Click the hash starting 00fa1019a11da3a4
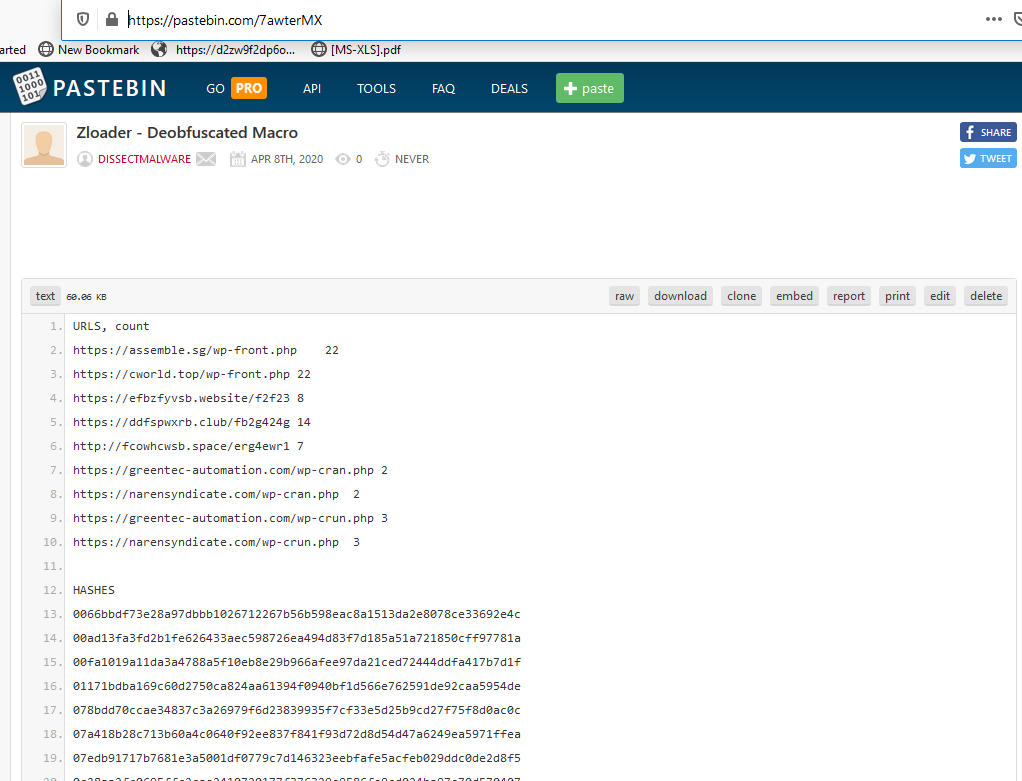This screenshot has width=1022, height=781. pos(297,662)
